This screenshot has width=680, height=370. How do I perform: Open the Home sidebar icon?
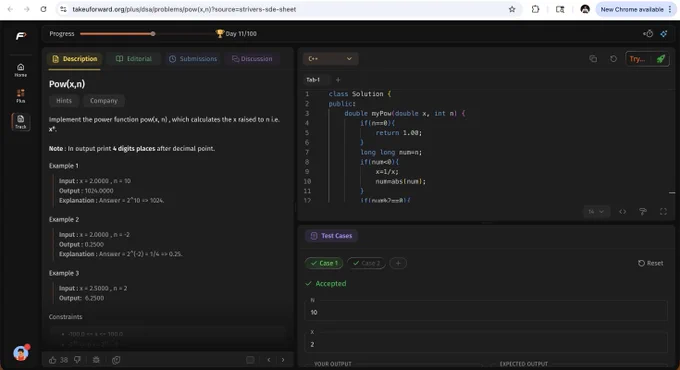[x=20, y=70]
